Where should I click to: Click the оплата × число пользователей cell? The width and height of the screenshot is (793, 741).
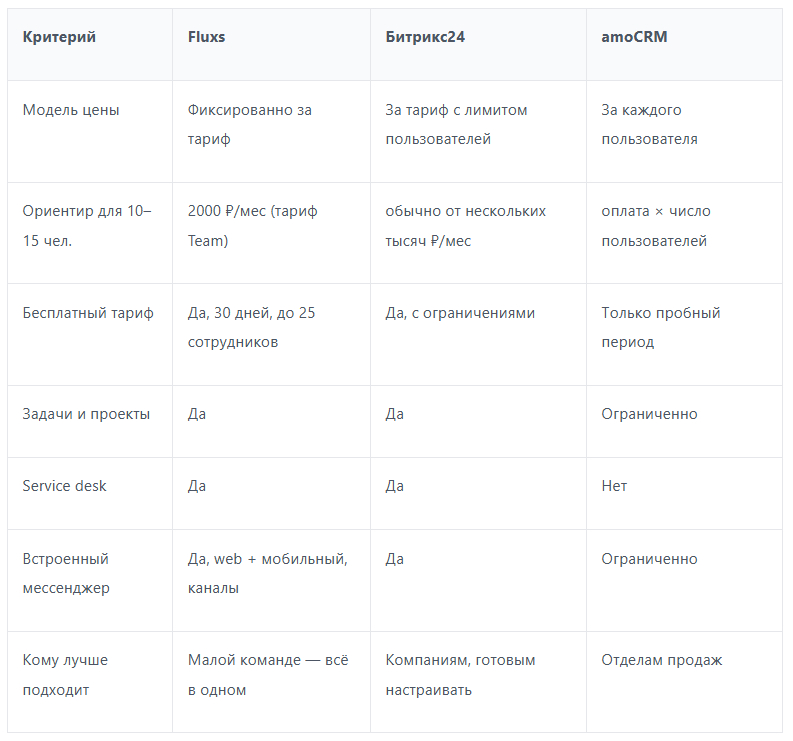tap(656, 226)
